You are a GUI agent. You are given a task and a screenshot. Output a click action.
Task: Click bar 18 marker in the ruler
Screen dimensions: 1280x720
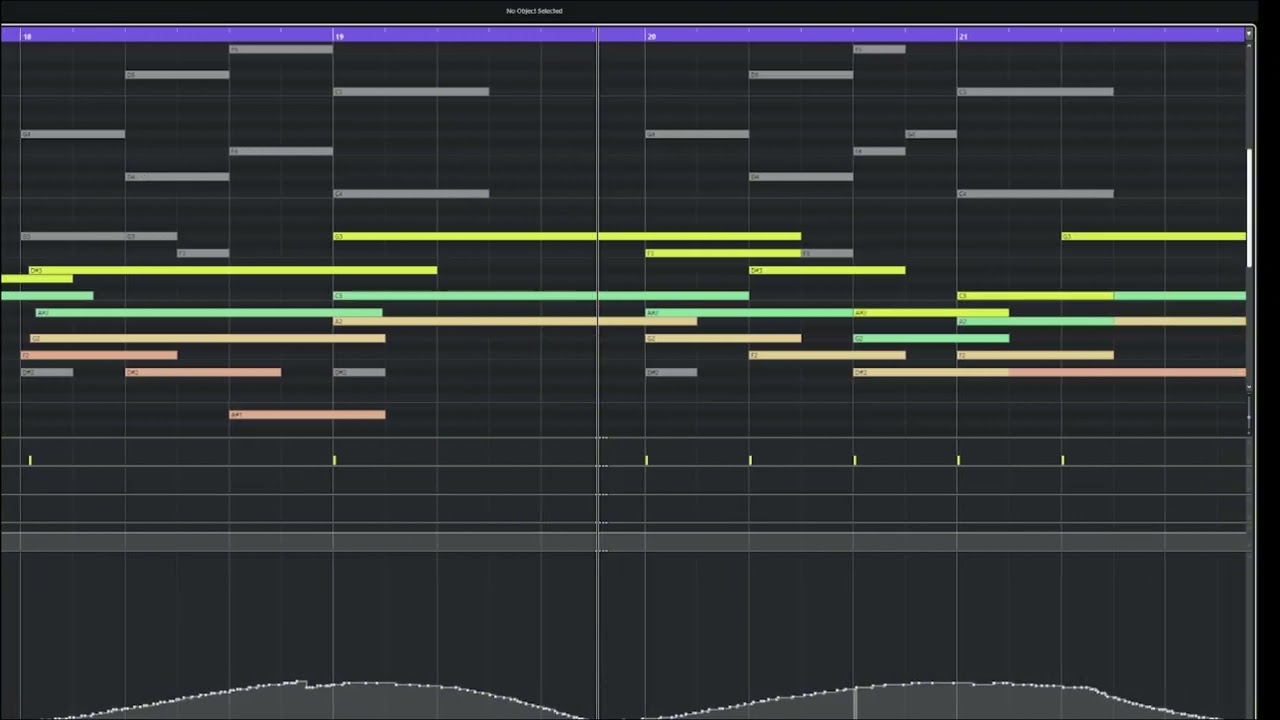coord(27,36)
